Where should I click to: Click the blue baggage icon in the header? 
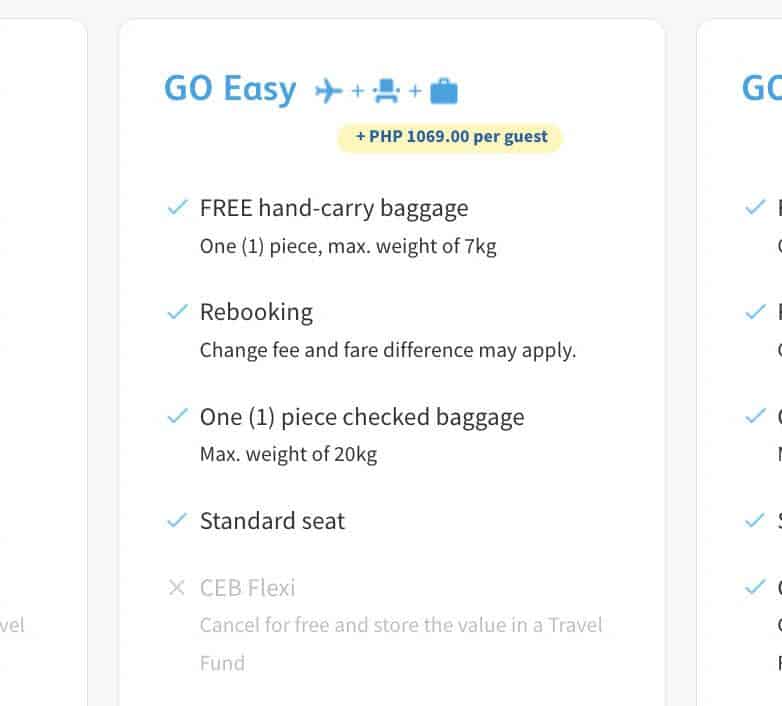443,92
